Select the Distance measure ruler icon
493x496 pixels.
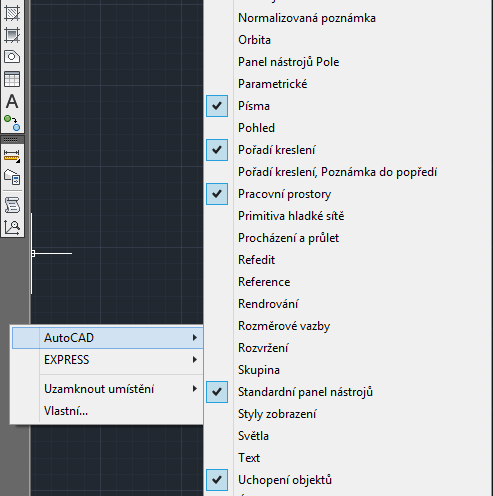click(x=12, y=156)
